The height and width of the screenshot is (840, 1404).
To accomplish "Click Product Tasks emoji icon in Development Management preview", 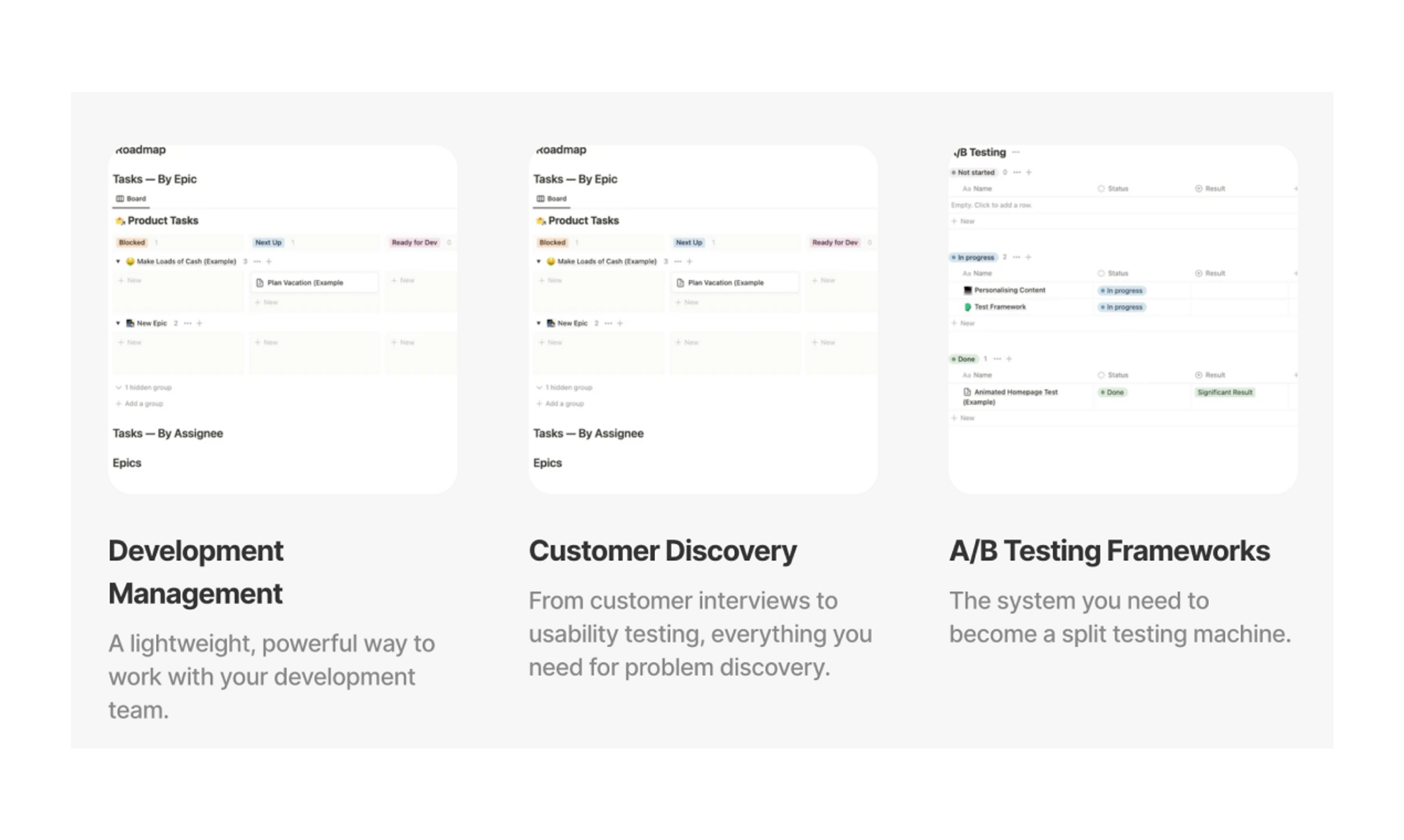I will (x=120, y=221).
